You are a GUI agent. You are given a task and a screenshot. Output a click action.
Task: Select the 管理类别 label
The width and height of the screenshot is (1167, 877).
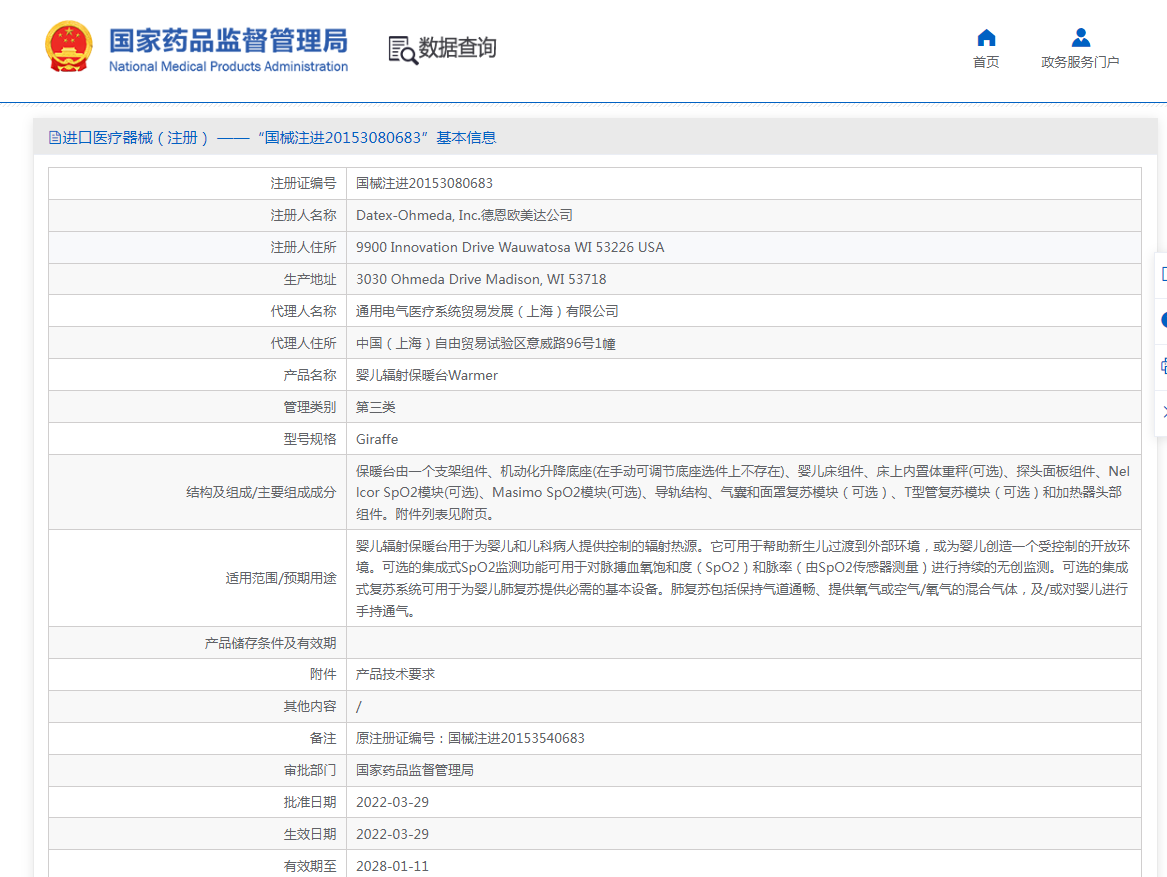pyautogui.click(x=310, y=407)
